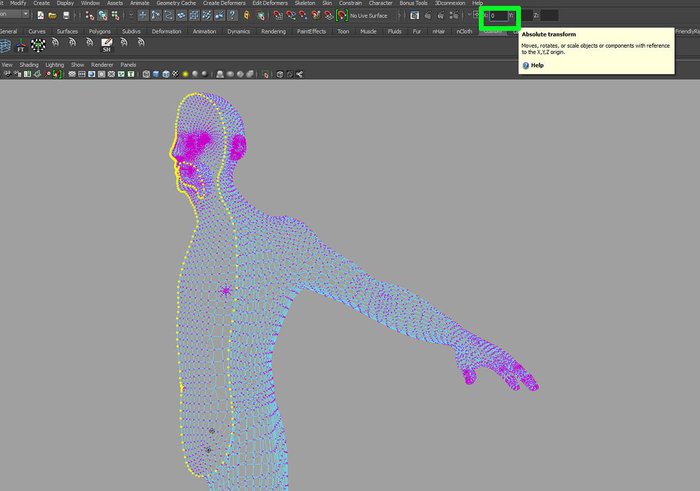Image resolution: width=700 pixels, height=491 pixels.
Task: Click the Save Scene disk icon
Action: (66, 15)
